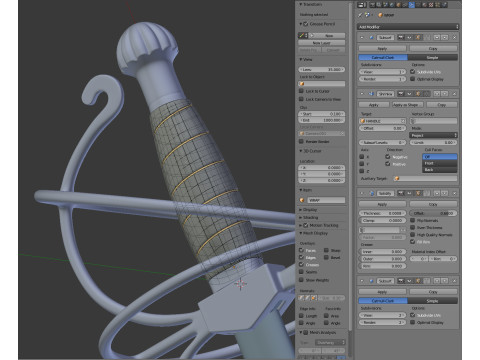Screen dimensions: 480x360
Task: Apply the Solidify modifier
Action: [x=383, y=204]
